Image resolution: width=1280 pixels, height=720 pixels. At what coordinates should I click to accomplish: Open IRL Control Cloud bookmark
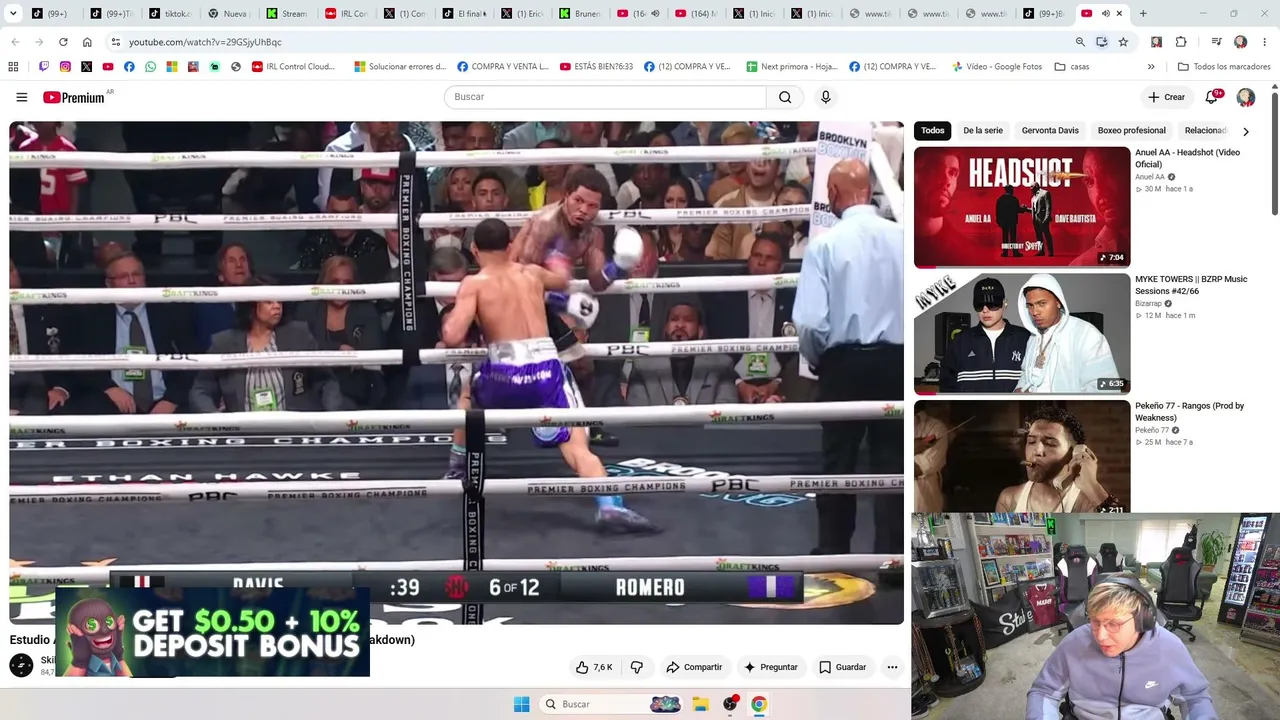[293, 67]
